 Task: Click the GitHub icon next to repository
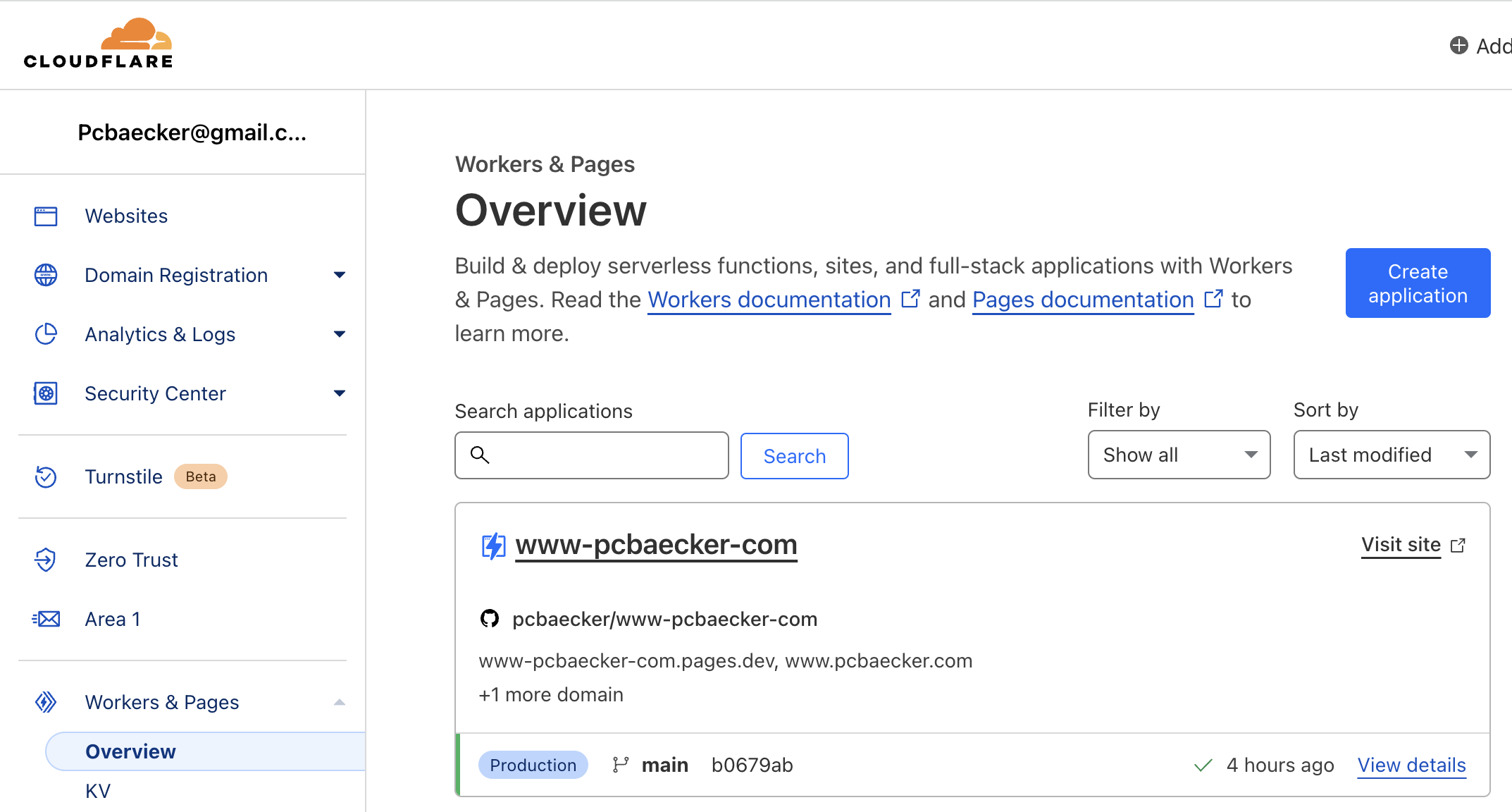(x=490, y=619)
